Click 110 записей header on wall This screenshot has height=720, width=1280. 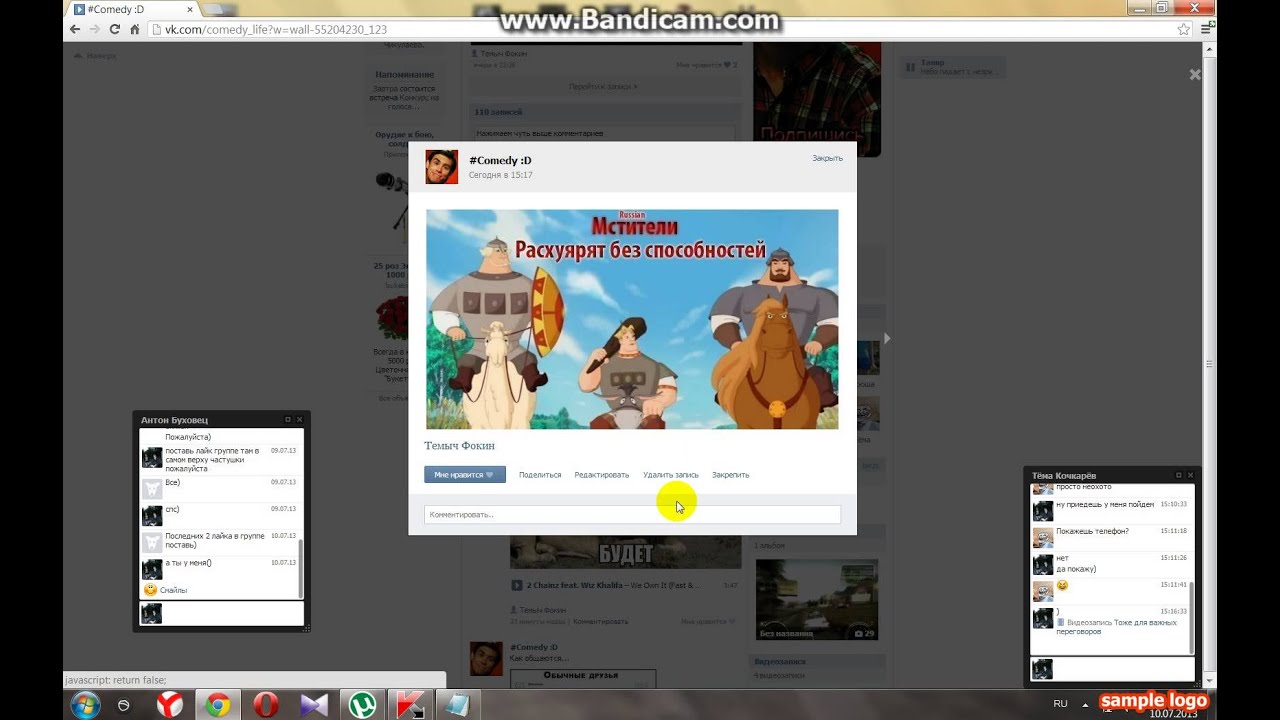pos(498,112)
